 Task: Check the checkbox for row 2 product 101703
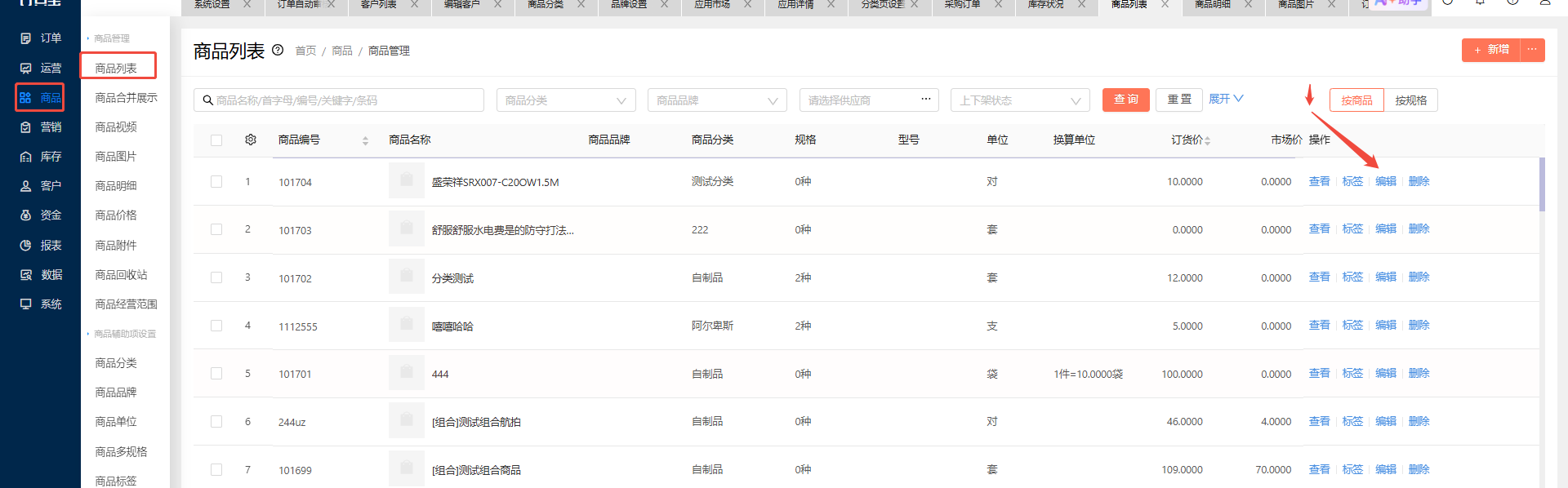216,229
